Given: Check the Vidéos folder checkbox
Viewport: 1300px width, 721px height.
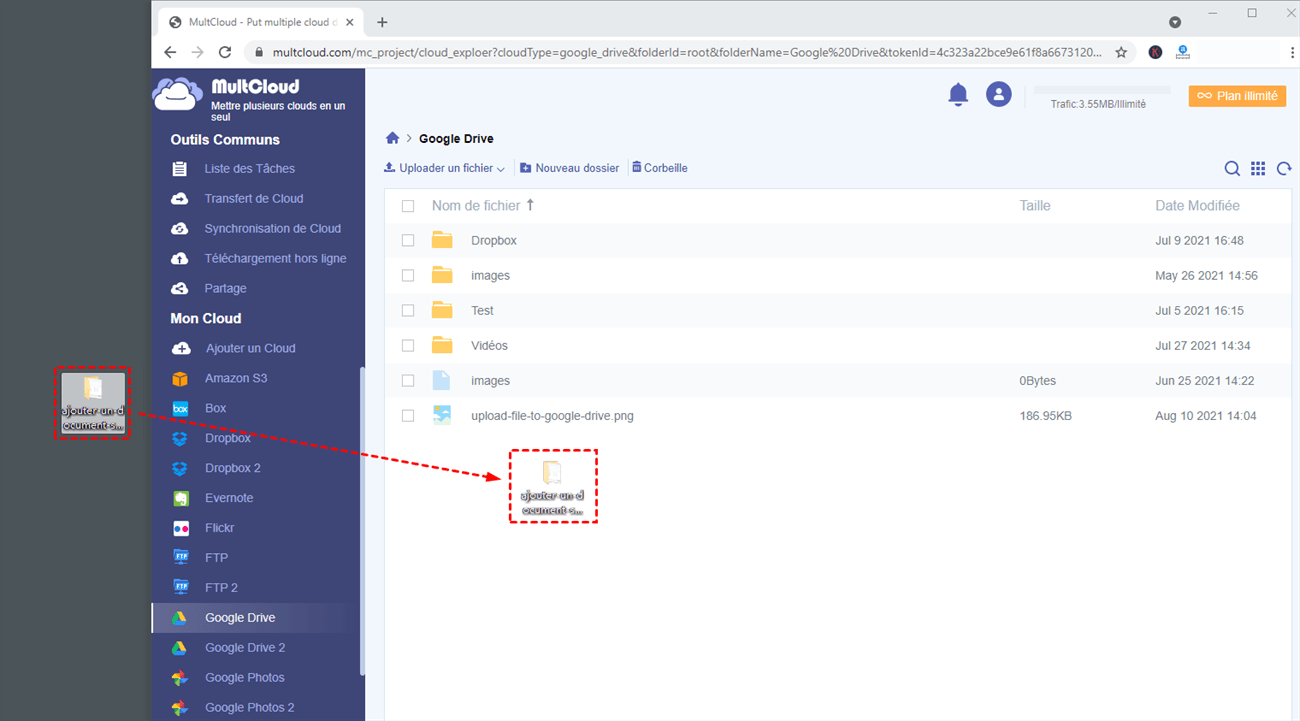Looking at the screenshot, I should 408,346.
